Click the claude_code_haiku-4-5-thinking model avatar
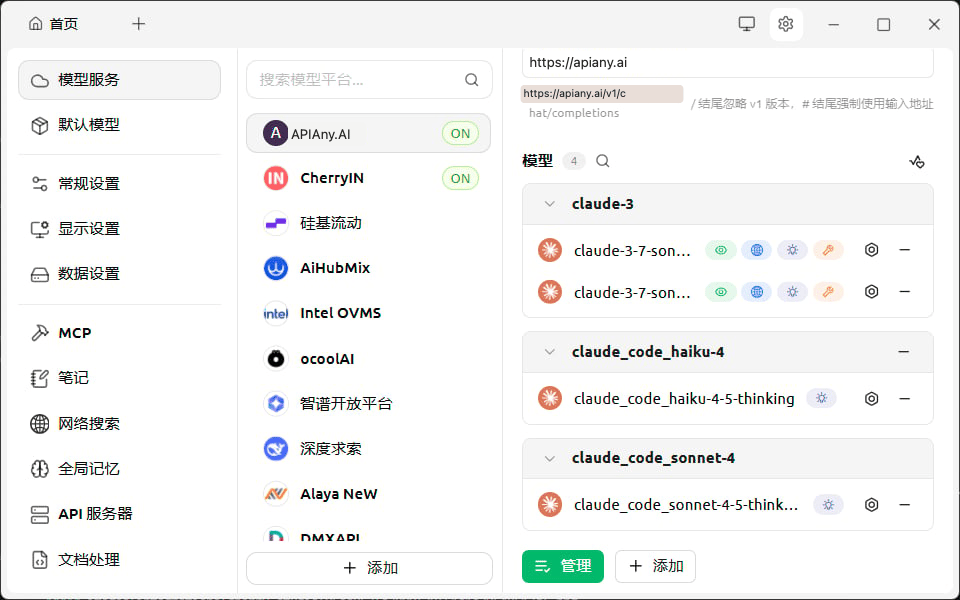 tap(550, 399)
